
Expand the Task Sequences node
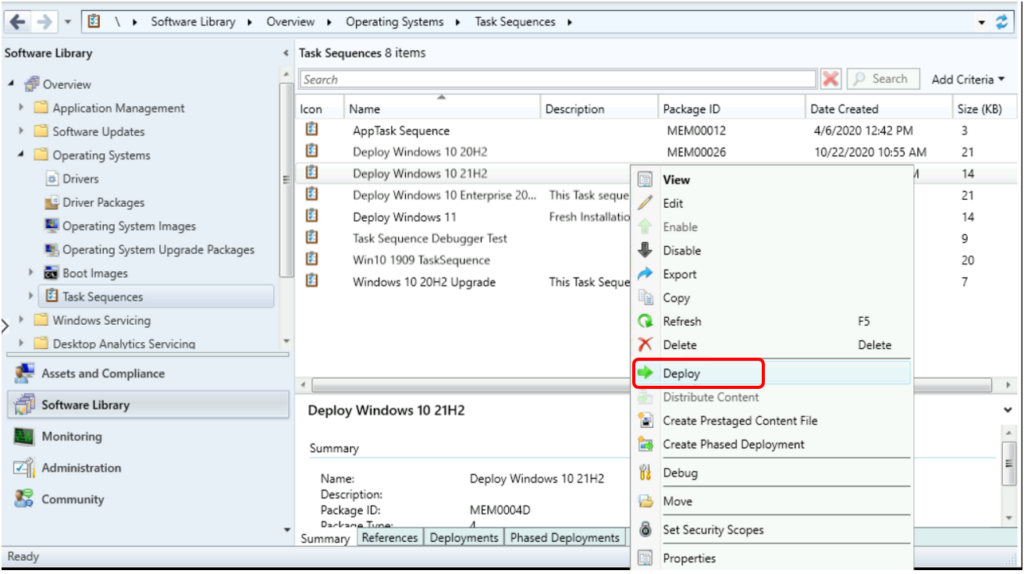(x=31, y=296)
